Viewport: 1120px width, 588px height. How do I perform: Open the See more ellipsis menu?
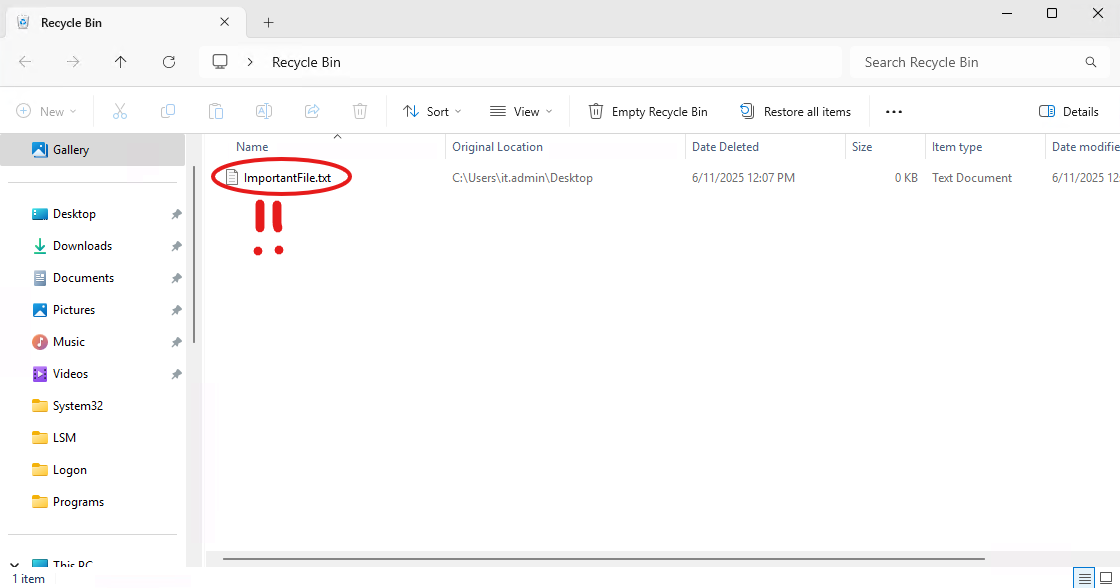(x=894, y=111)
